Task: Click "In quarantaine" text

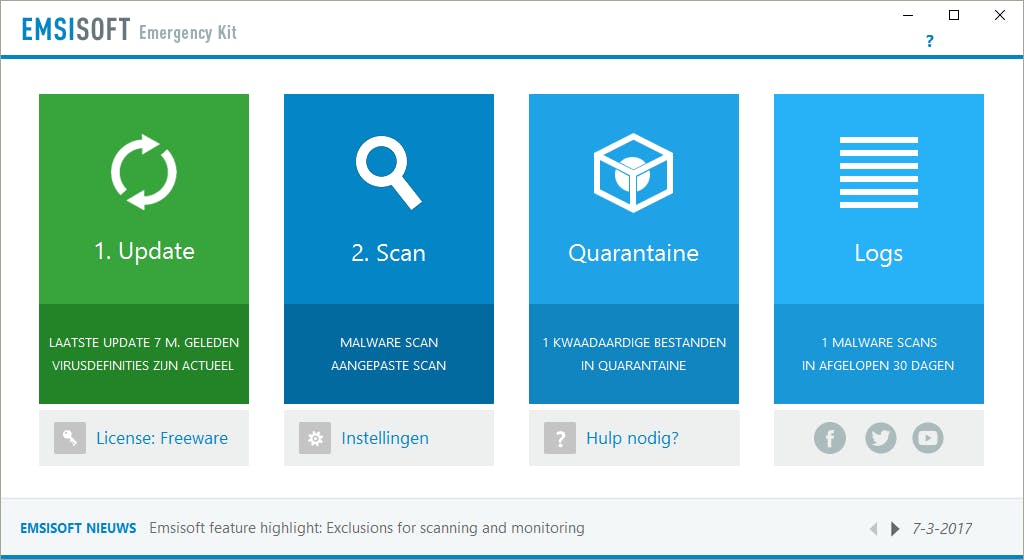Action: (x=633, y=366)
